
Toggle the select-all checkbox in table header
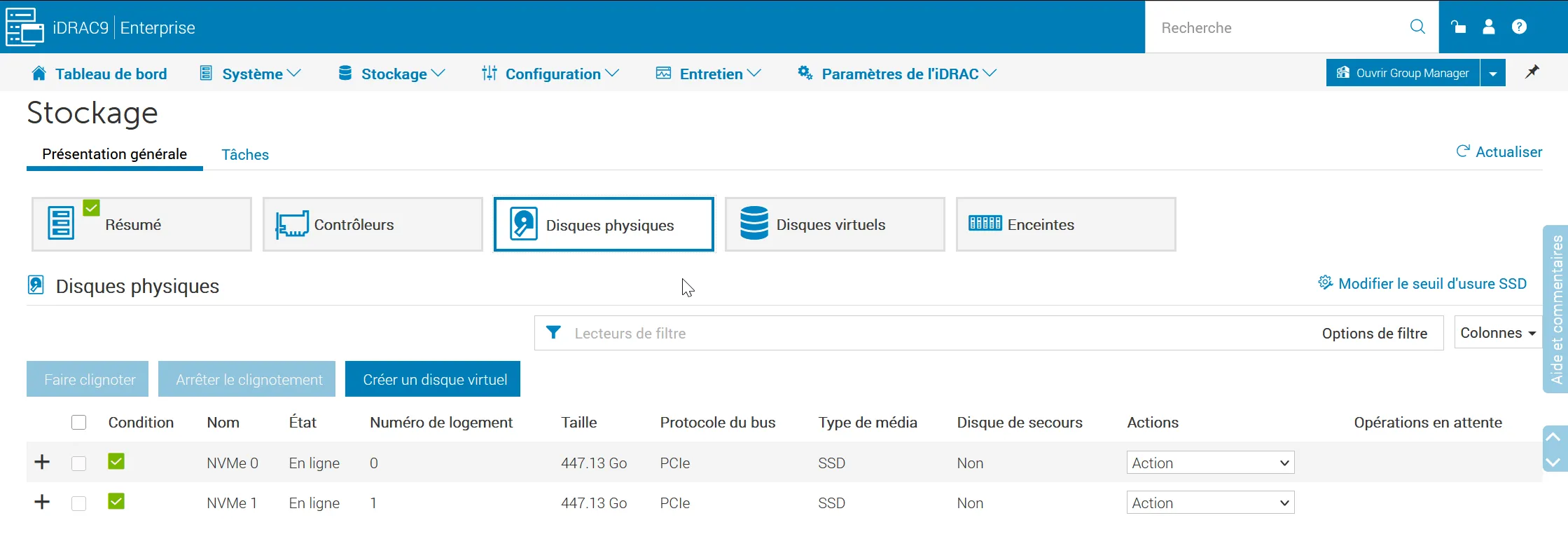tap(79, 422)
